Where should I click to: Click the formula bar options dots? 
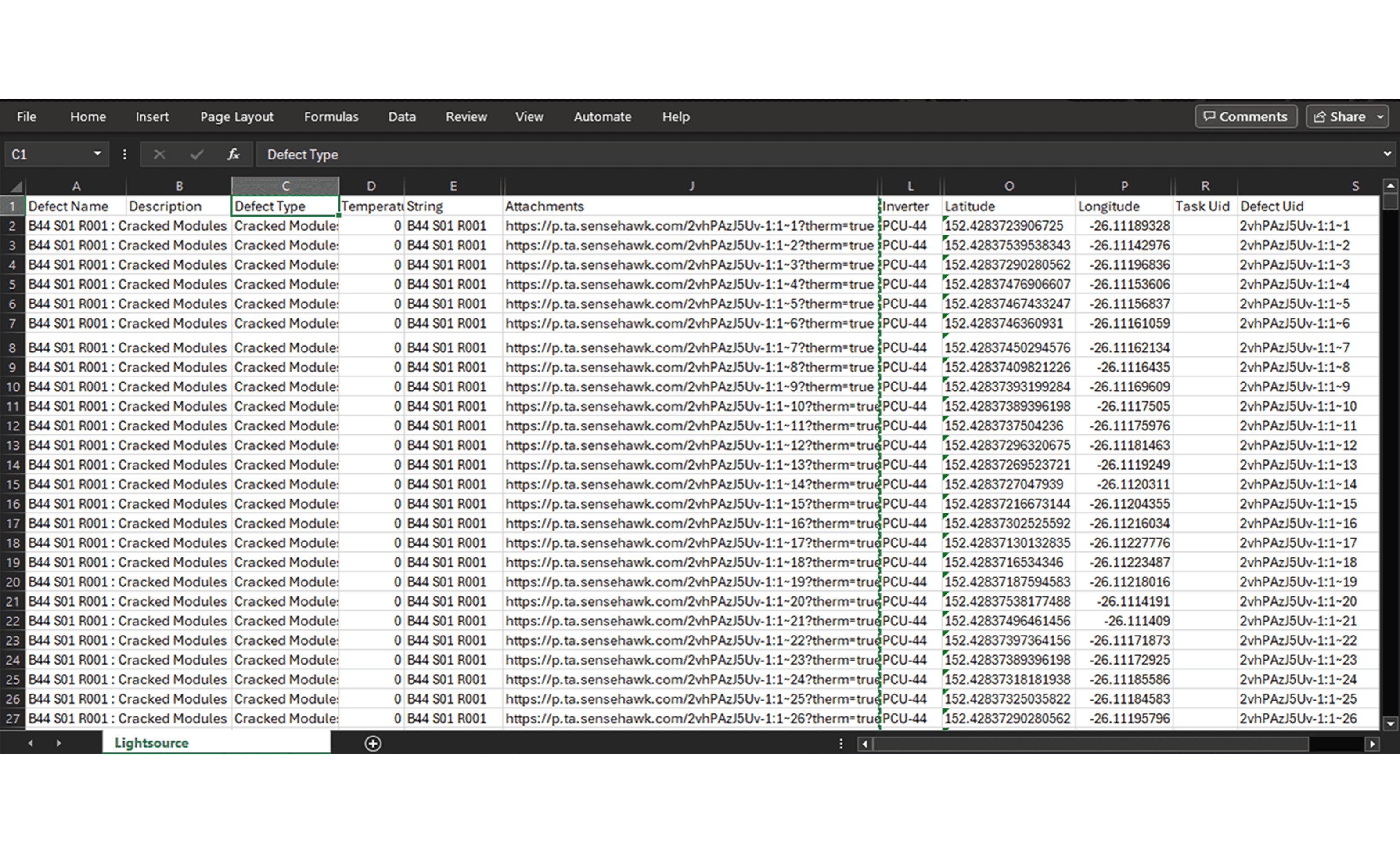(124, 154)
